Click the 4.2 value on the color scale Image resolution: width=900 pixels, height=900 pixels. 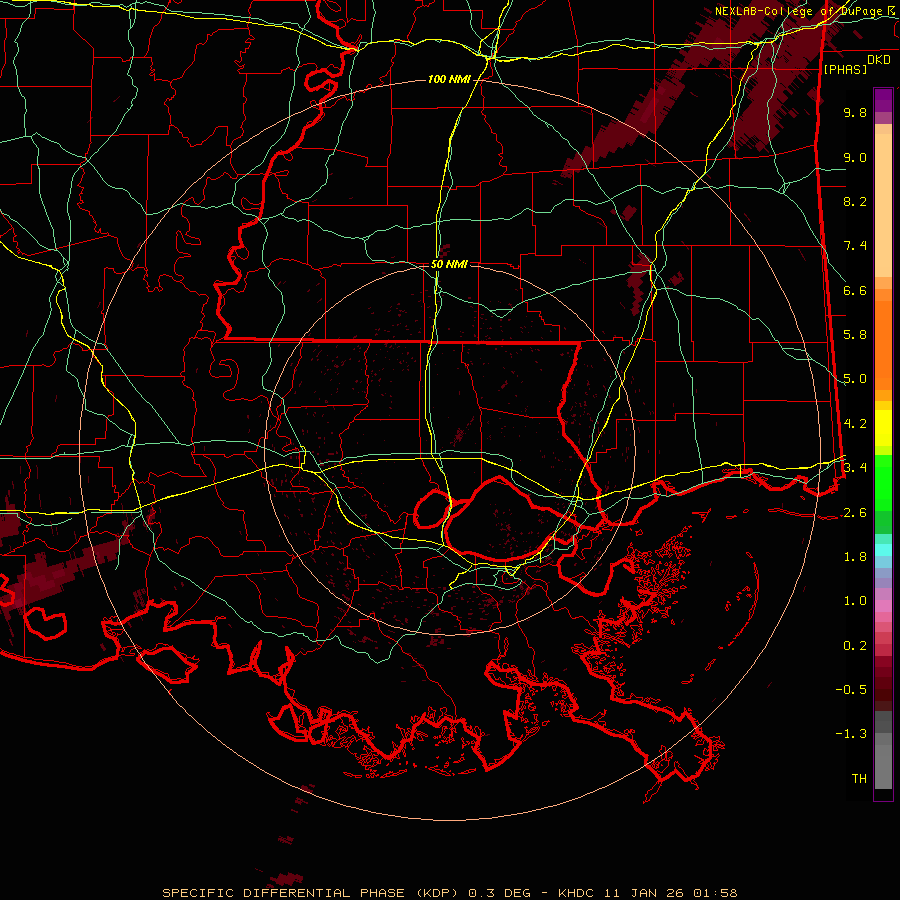point(855,424)
